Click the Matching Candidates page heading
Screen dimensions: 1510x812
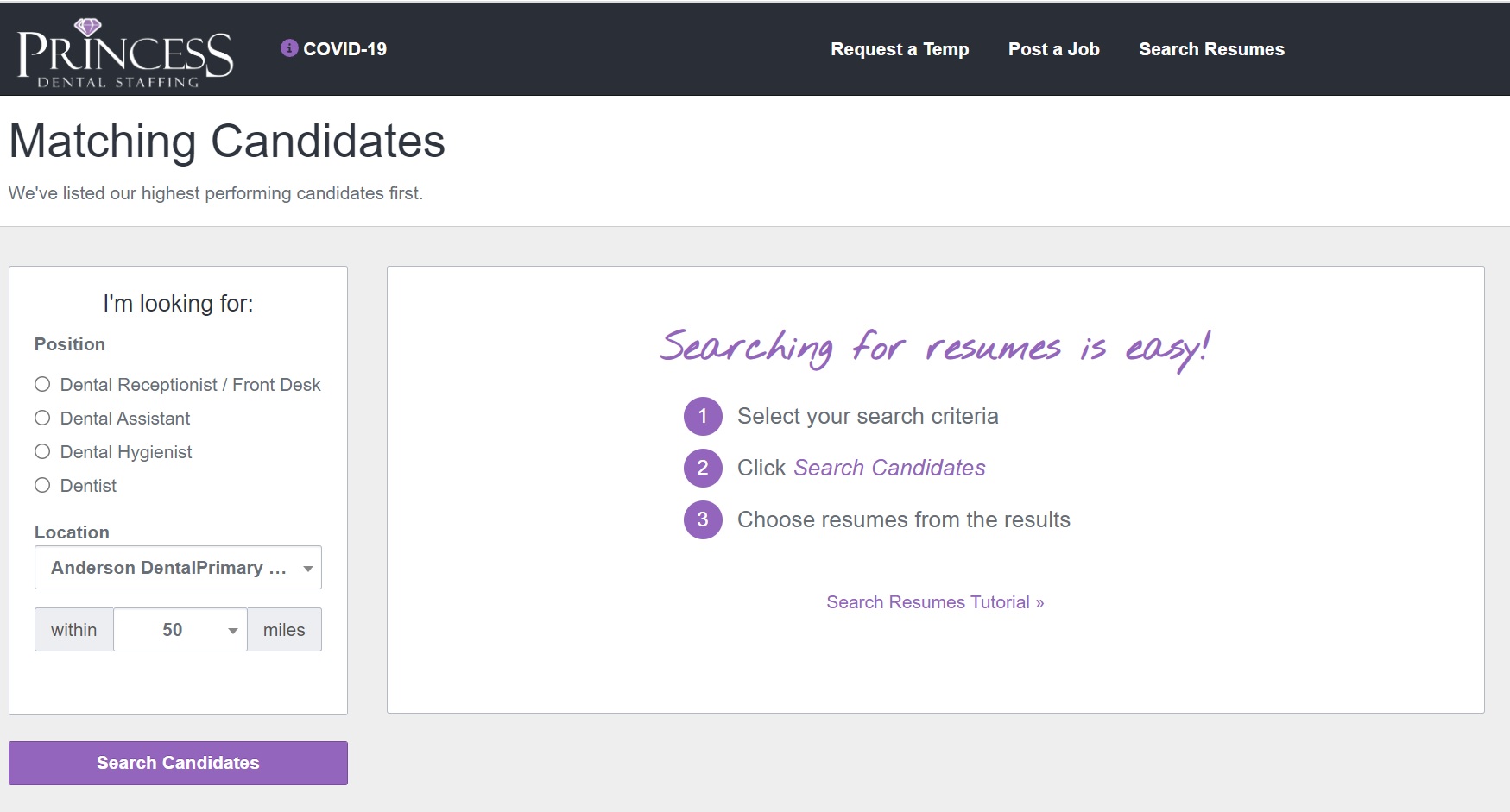[227, 142]
